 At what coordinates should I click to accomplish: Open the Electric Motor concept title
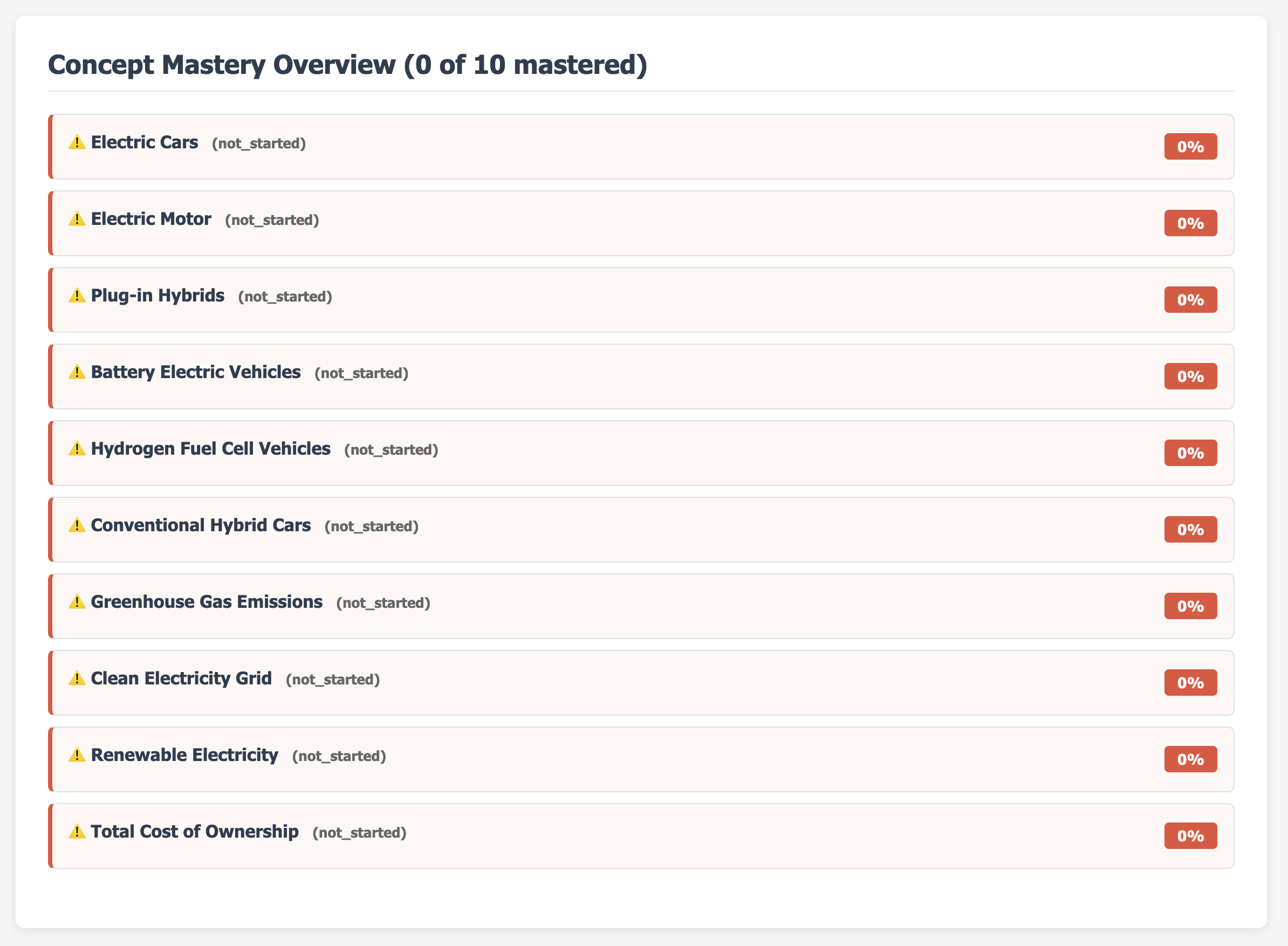coord(150,219)
